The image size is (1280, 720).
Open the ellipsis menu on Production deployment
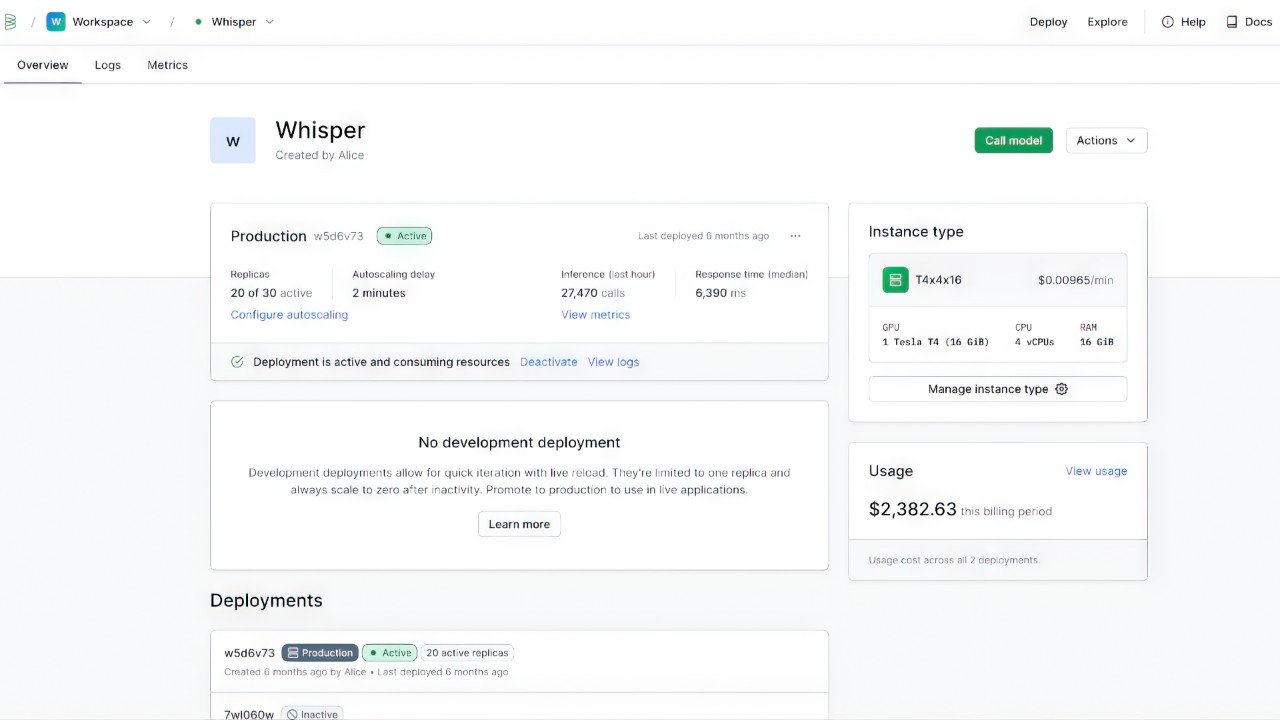[795, 236]
